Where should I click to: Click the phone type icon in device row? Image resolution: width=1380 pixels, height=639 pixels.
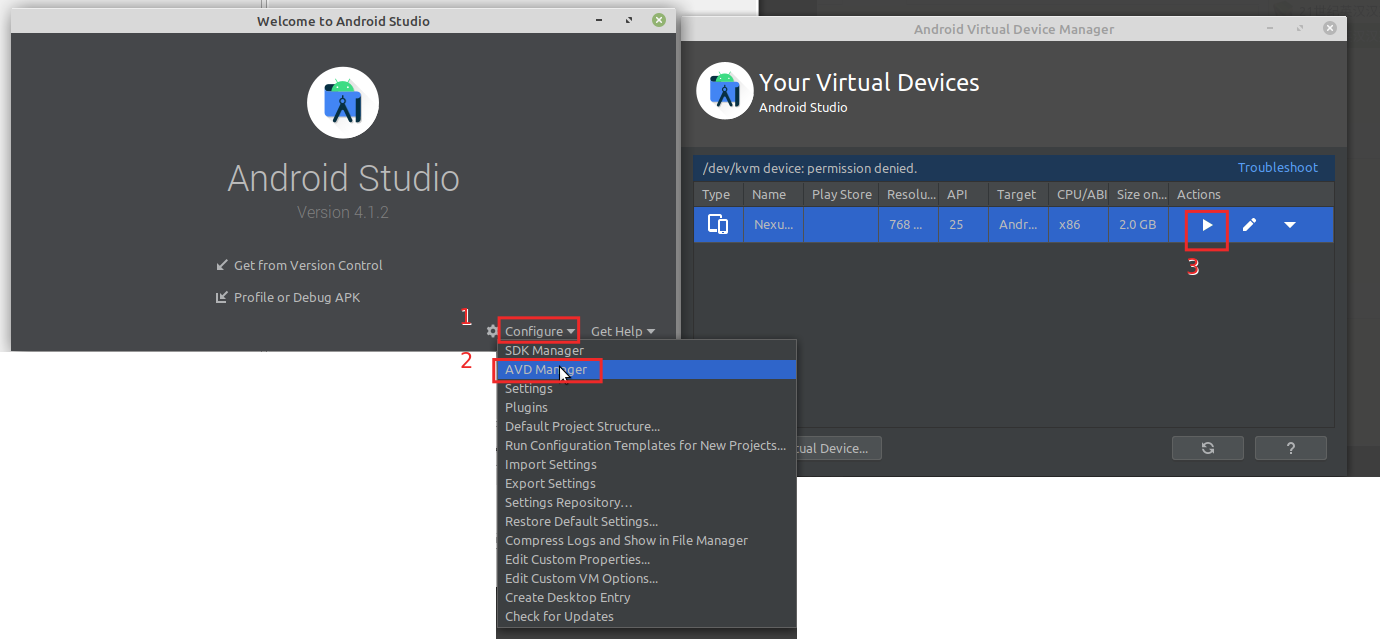click(718, 225)
